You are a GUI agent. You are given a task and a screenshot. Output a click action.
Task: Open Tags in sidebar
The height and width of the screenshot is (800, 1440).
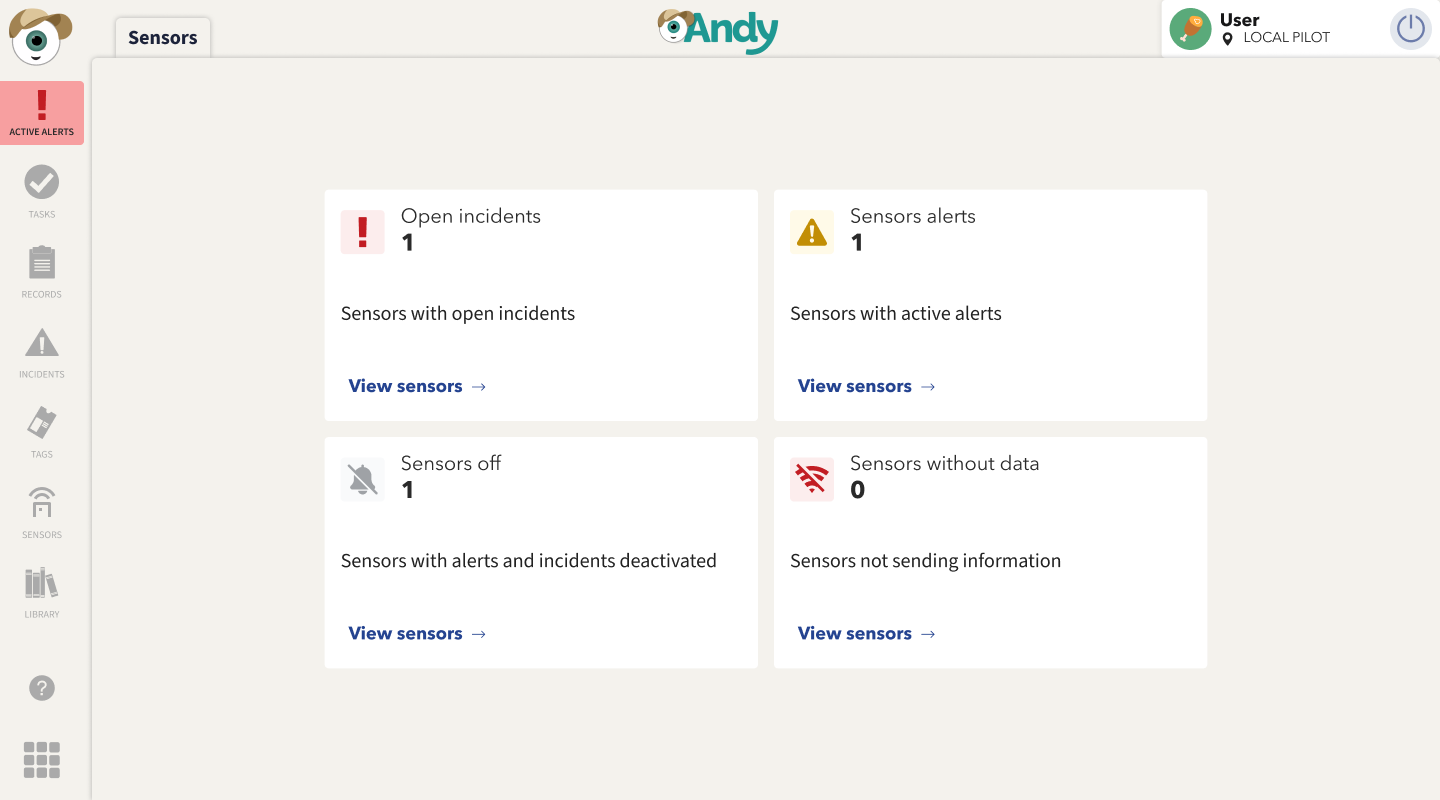[x=42, y=423]
